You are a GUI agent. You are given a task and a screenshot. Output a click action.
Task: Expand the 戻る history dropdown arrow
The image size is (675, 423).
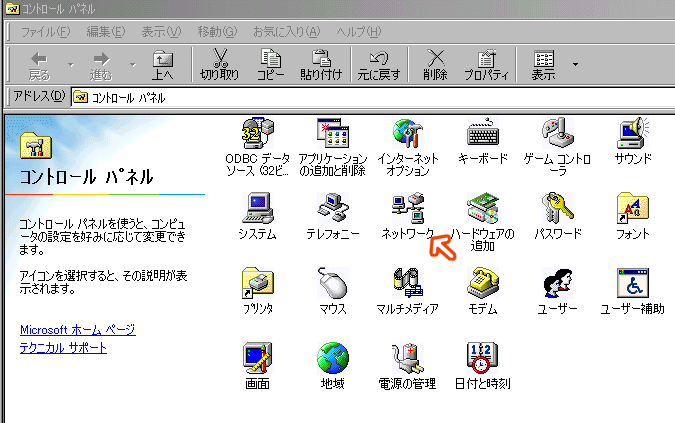[71, 65]
